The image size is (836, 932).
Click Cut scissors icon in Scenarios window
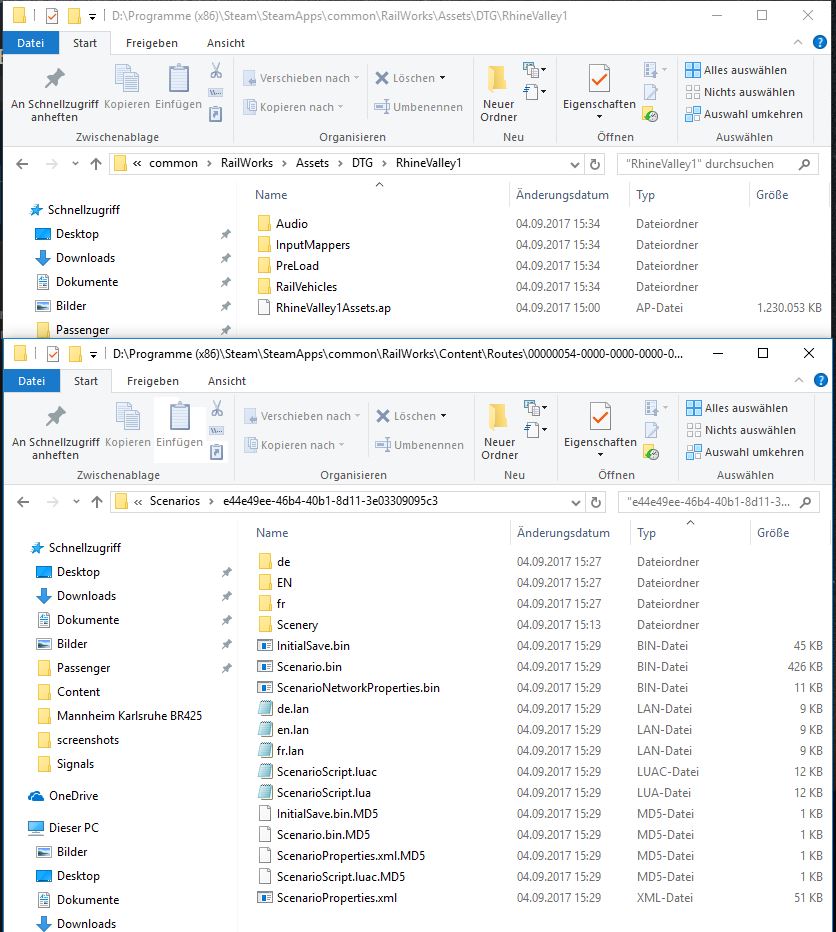click(x=217, y=409)
